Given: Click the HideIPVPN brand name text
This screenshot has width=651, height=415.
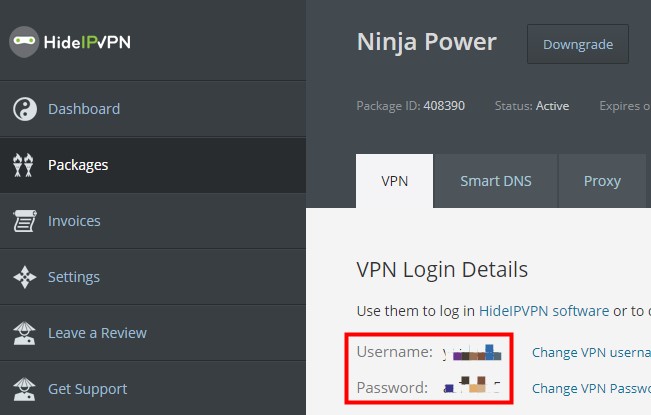Looking at the screenshot, I should 87,42.
